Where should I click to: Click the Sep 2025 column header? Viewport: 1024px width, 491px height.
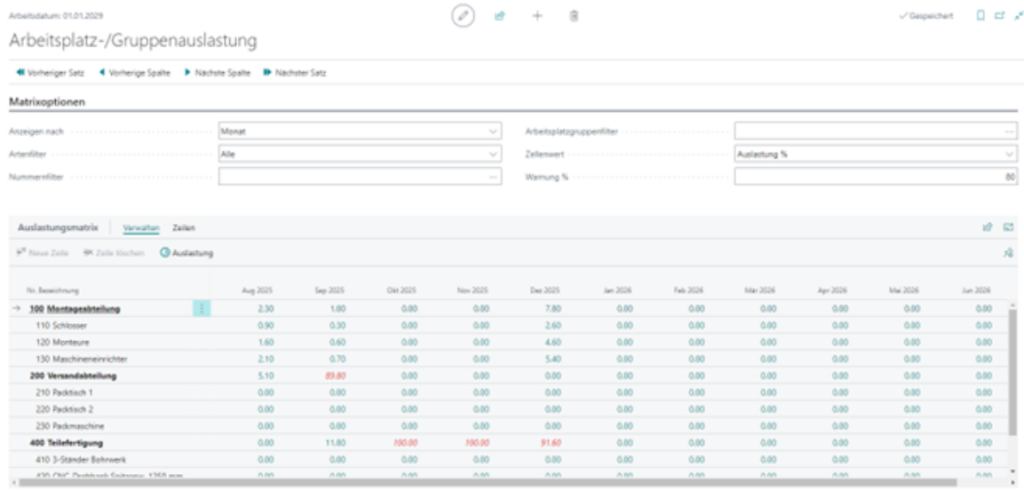(x=329, y=291)
